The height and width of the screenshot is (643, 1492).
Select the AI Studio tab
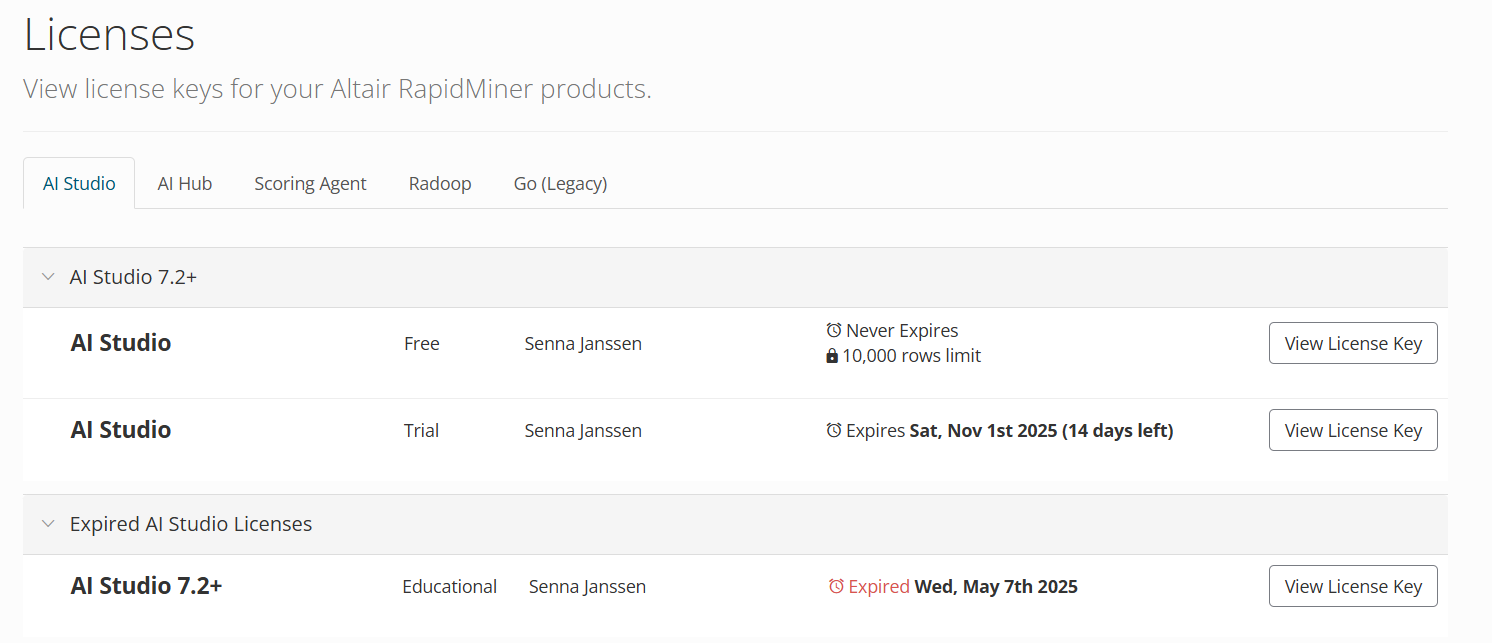tap(79, 184)
